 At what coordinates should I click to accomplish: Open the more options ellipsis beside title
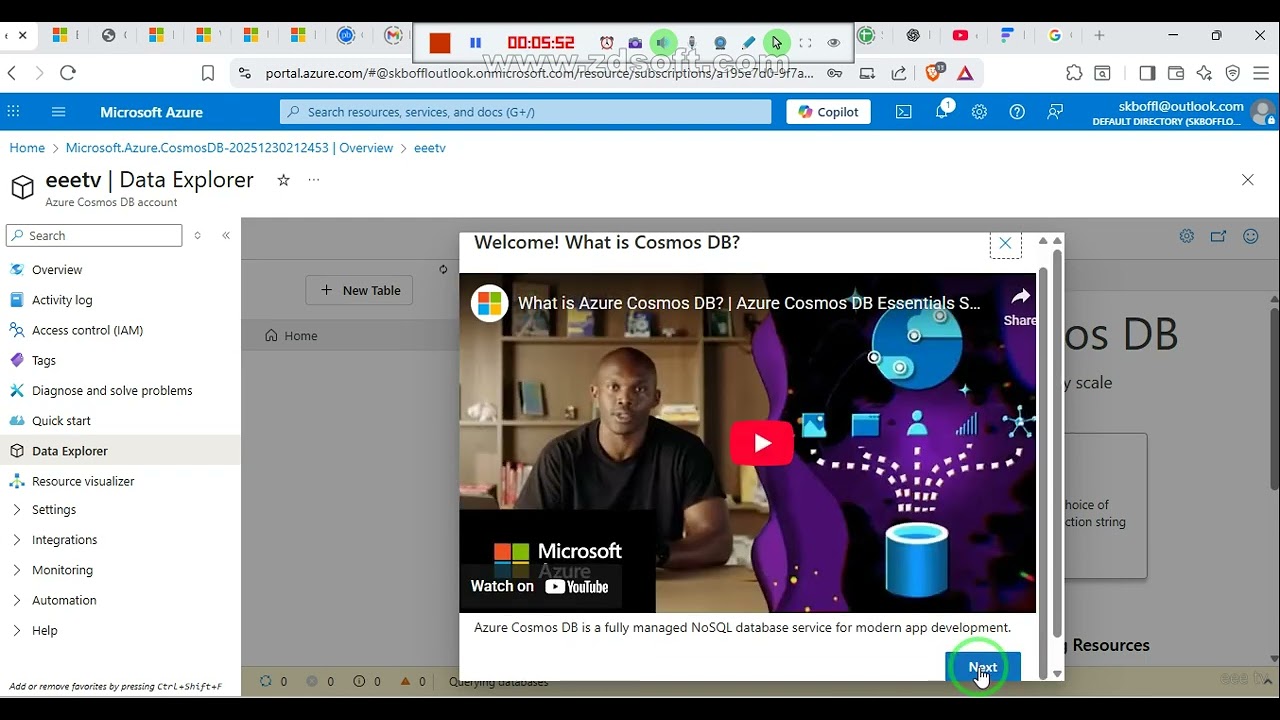coord(314,180)
